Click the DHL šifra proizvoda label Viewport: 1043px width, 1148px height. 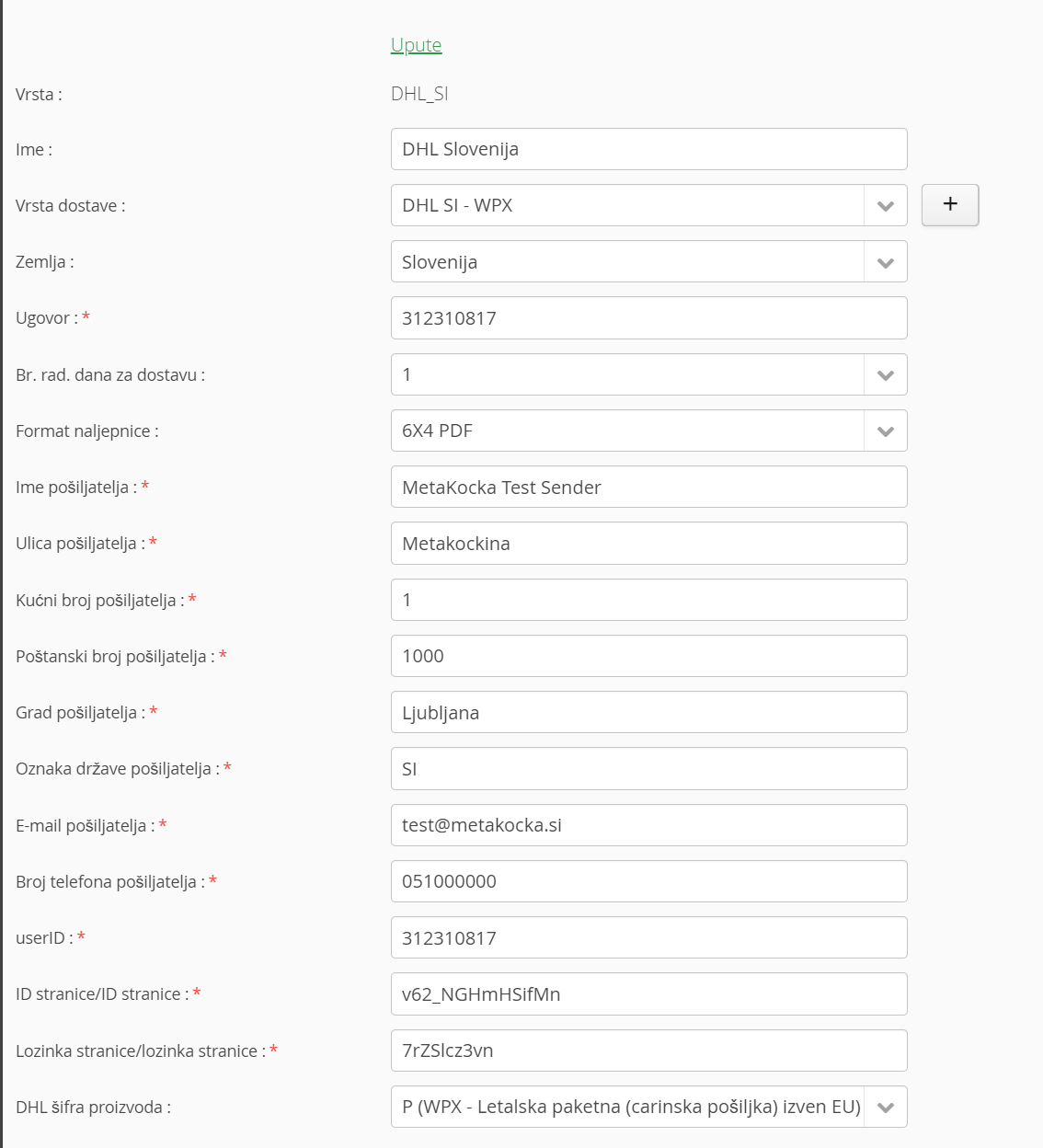coord(93,1107)
